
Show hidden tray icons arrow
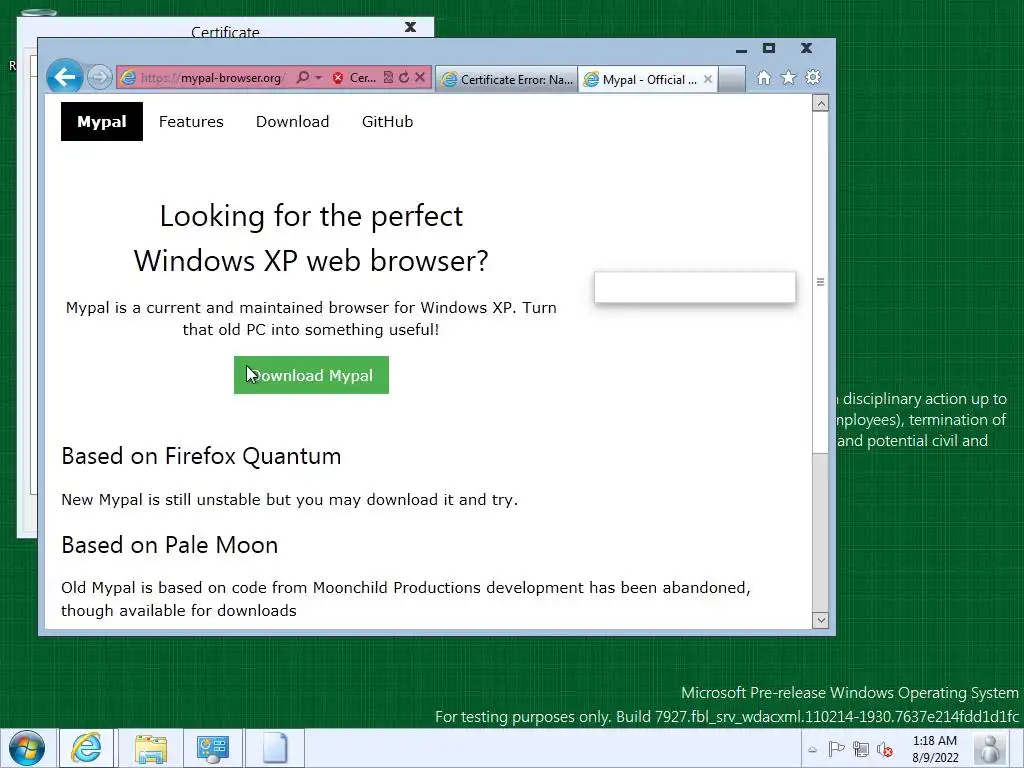coord(812,749)
